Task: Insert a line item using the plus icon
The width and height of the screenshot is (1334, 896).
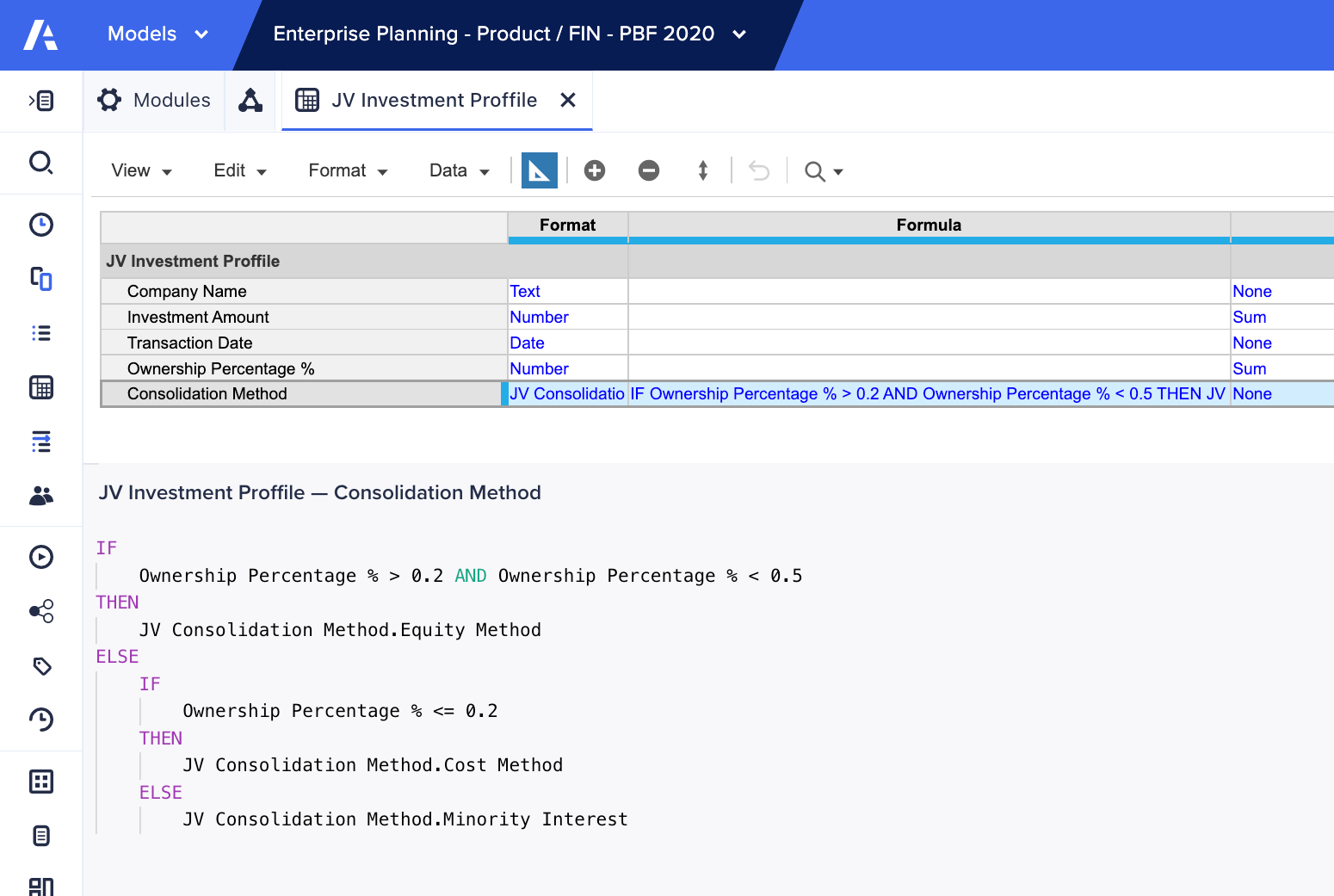Action: pyautogui.click(x=595, y=170)
